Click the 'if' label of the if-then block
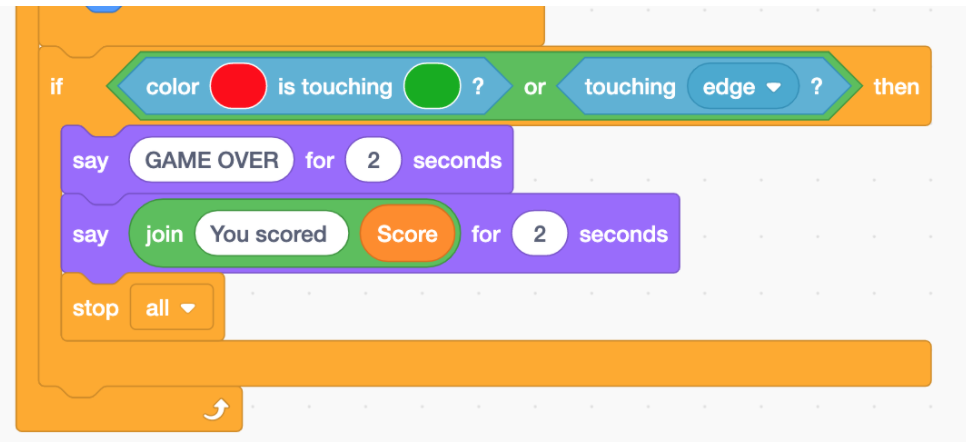 click(56, 87)
